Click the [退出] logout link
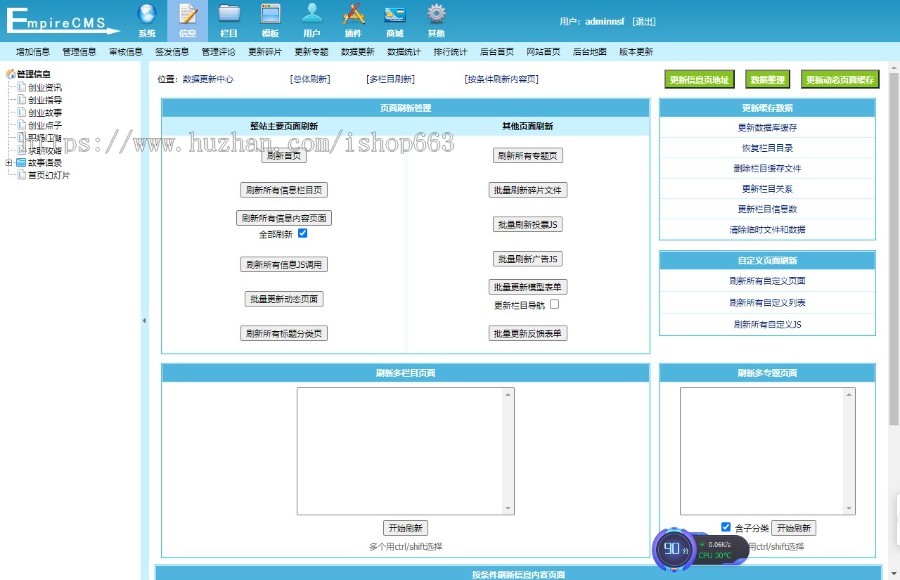 point(643,22)
